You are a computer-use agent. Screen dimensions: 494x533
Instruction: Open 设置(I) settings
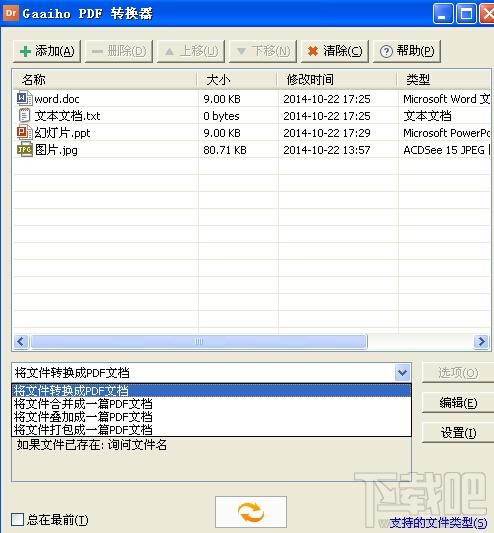(x=458, y=433)
